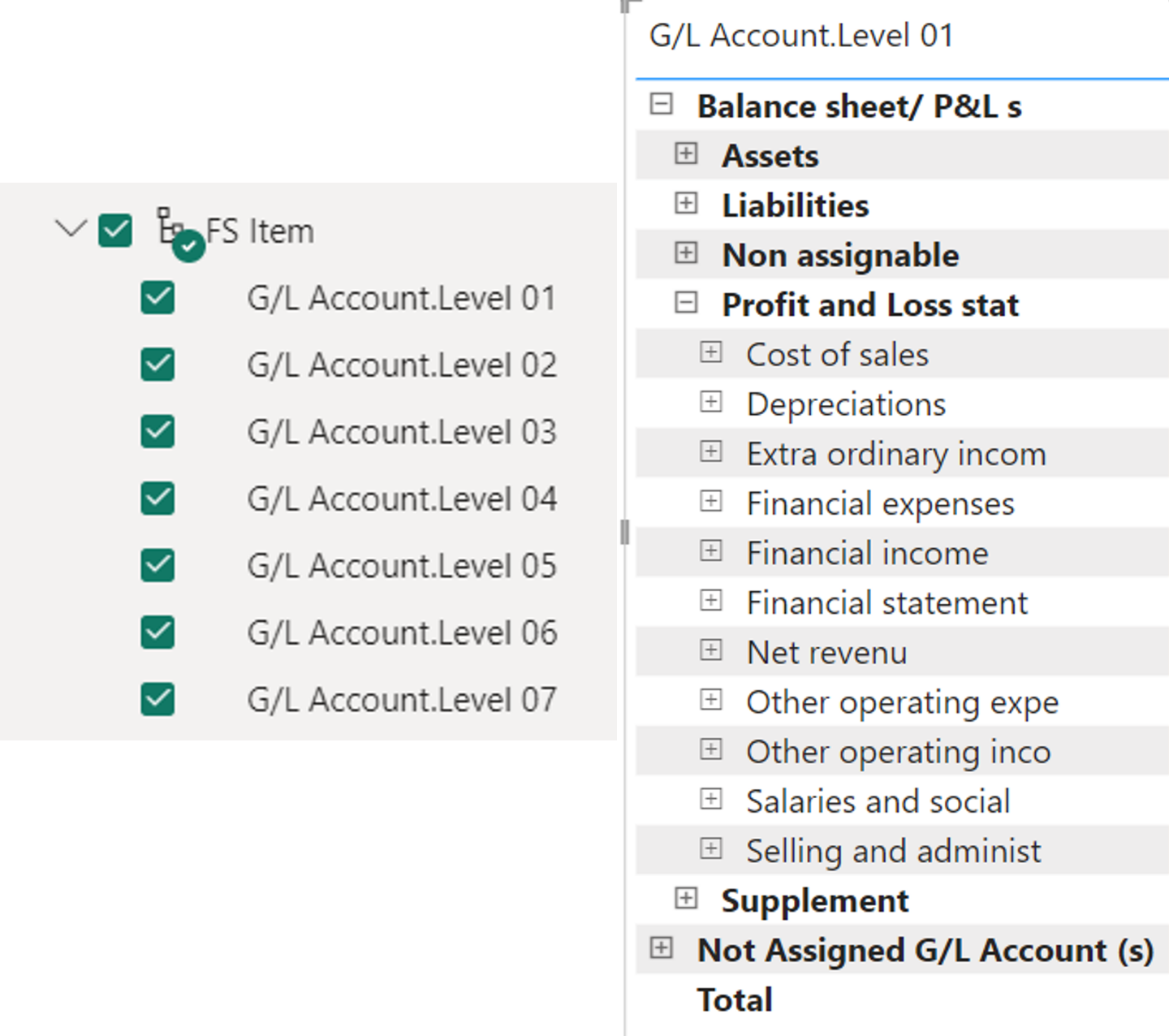Select the Extra ordinary incom label
1169x1036 pixels.
click(896, 455)
